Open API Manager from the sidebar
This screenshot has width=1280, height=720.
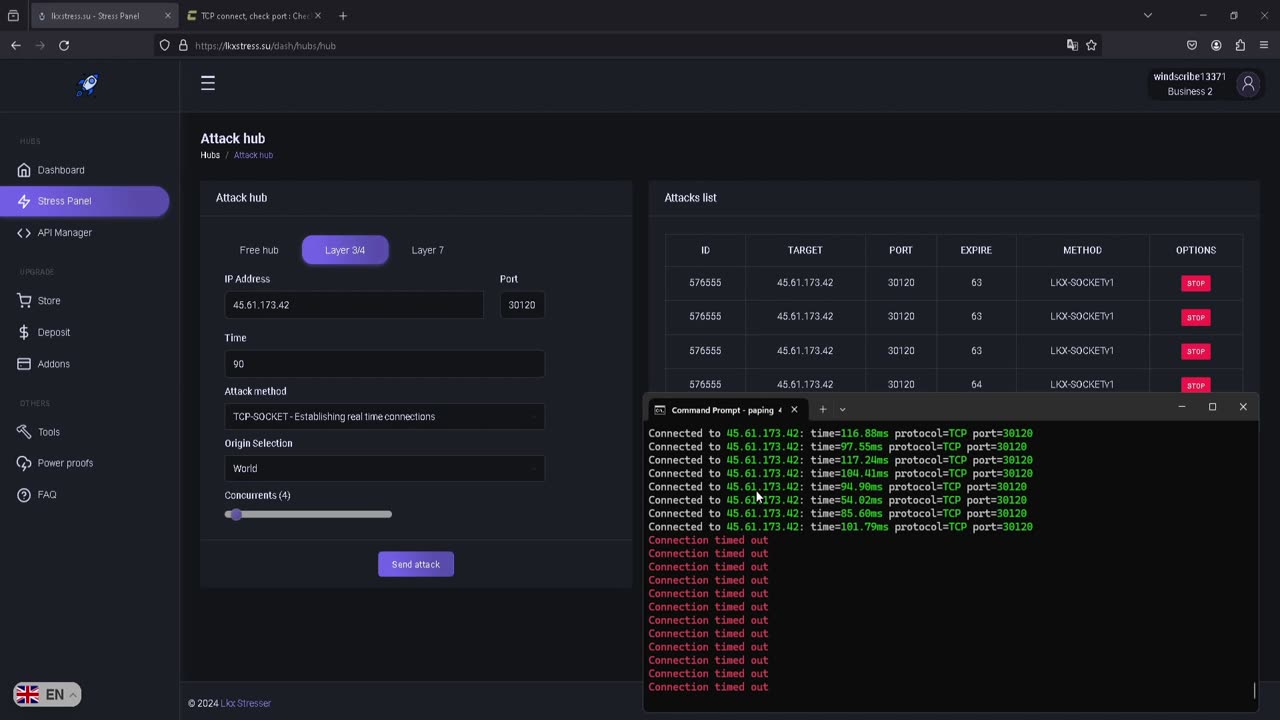pyautogui.click(x=64, y=232)
